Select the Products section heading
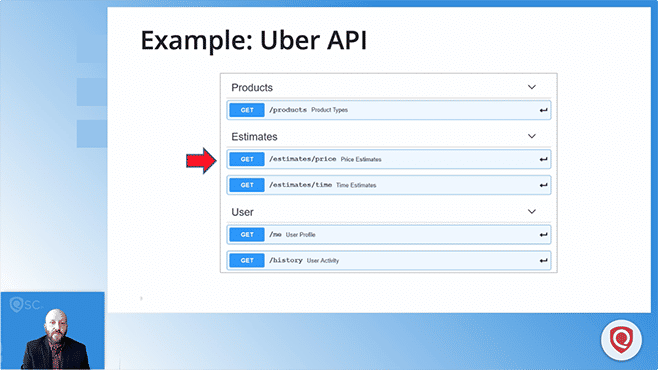 [252, 88]
